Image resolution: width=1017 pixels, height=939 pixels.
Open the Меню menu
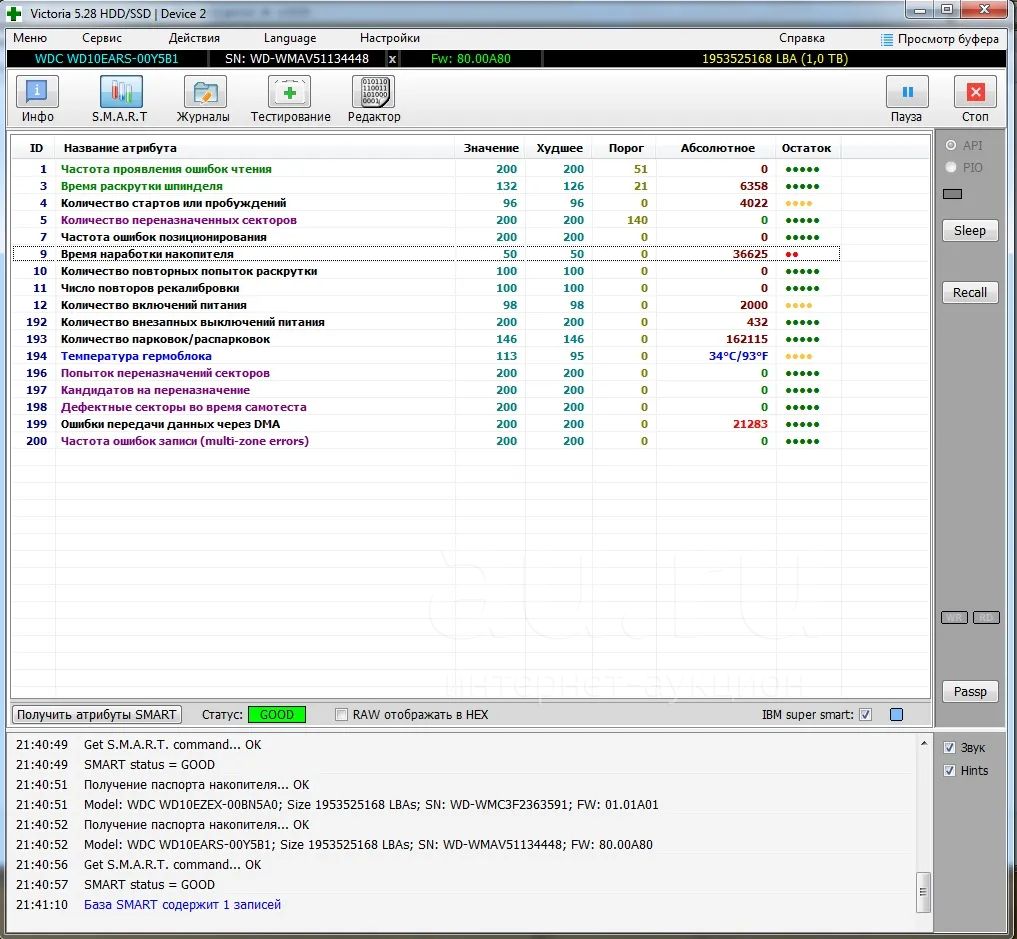pos(30,38)
